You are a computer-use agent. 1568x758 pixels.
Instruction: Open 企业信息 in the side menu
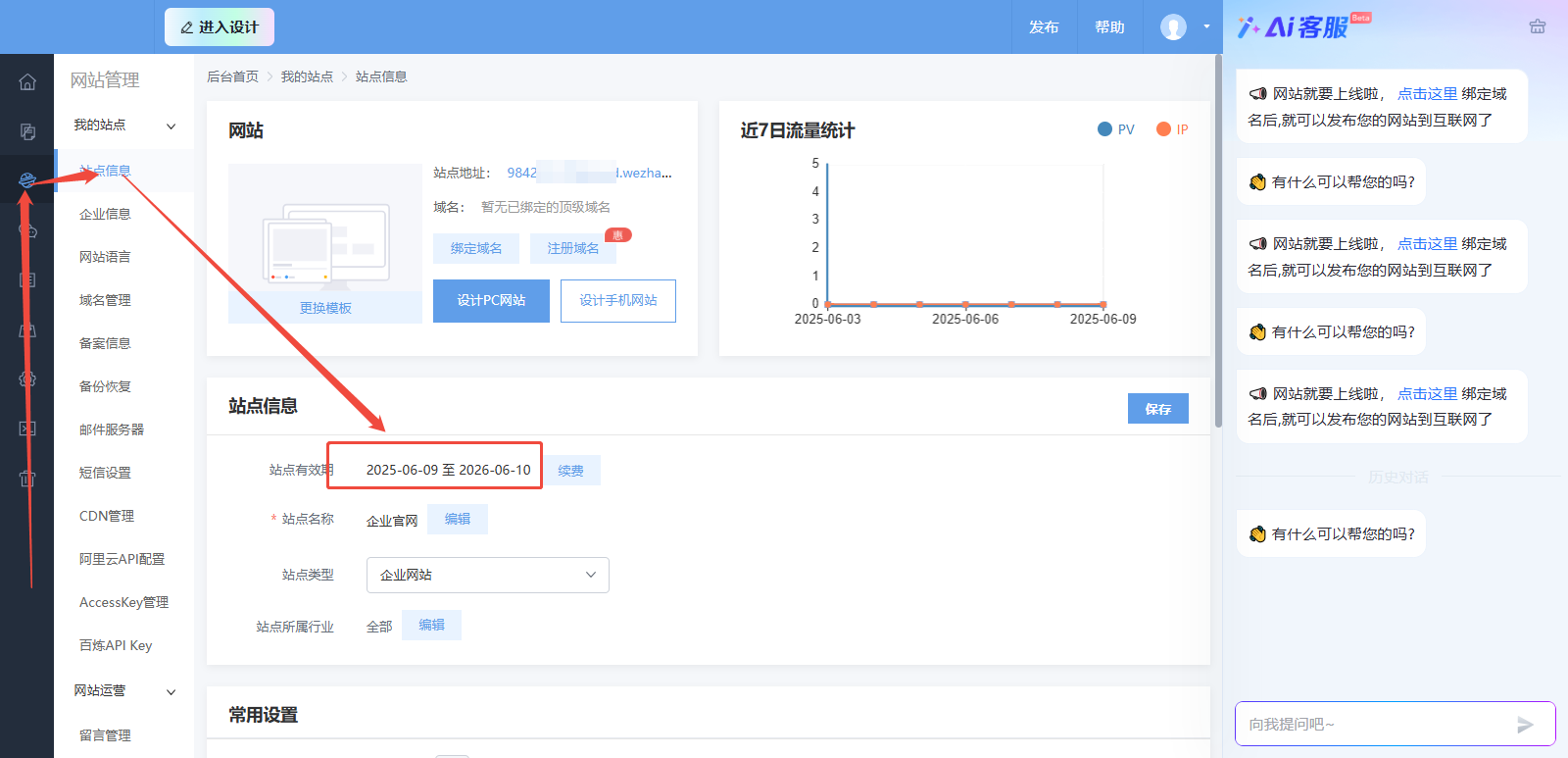point(105,214)
